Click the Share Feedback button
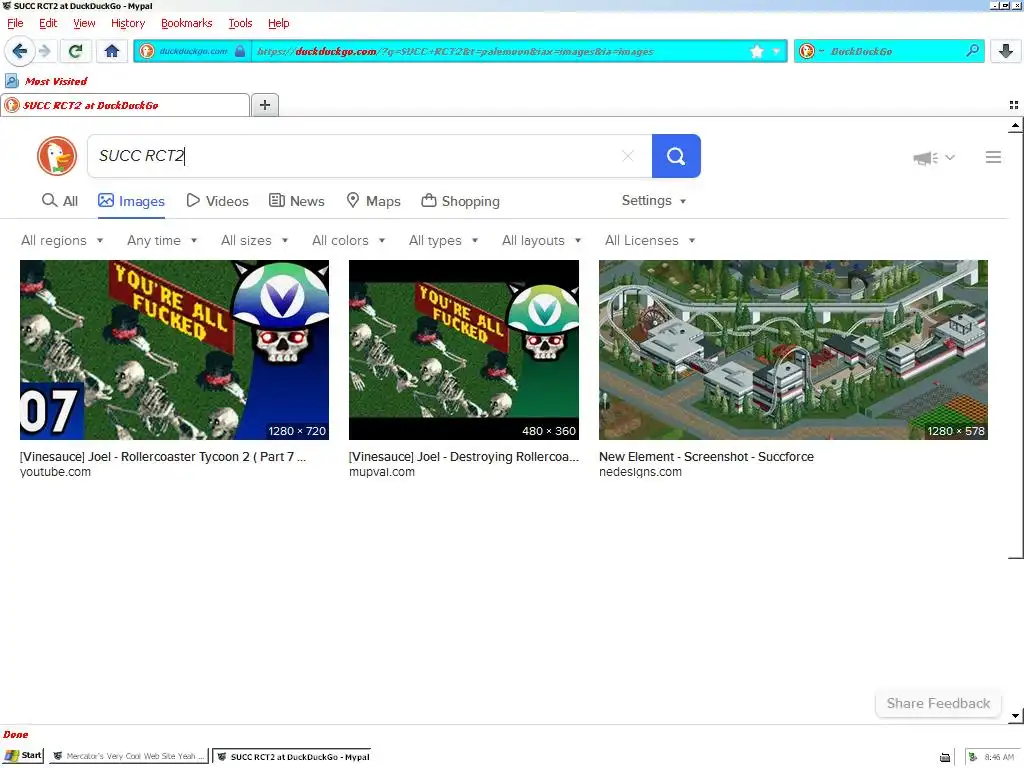Viewport: 1024px width, 768px height. (x=938, y=703)
